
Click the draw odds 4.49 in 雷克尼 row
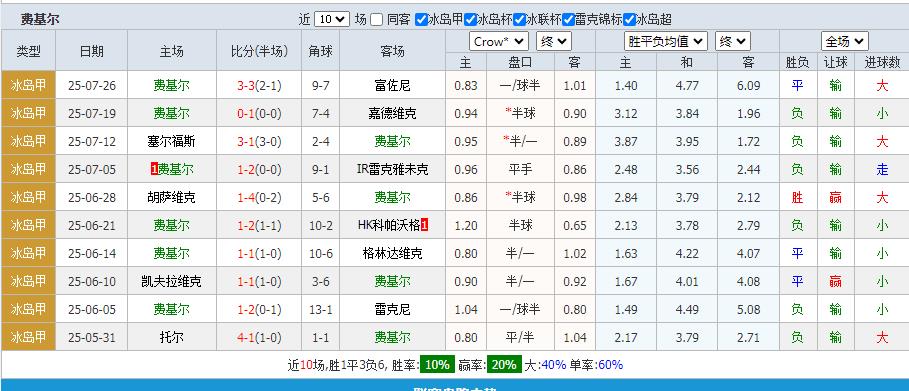coord(687,309)
